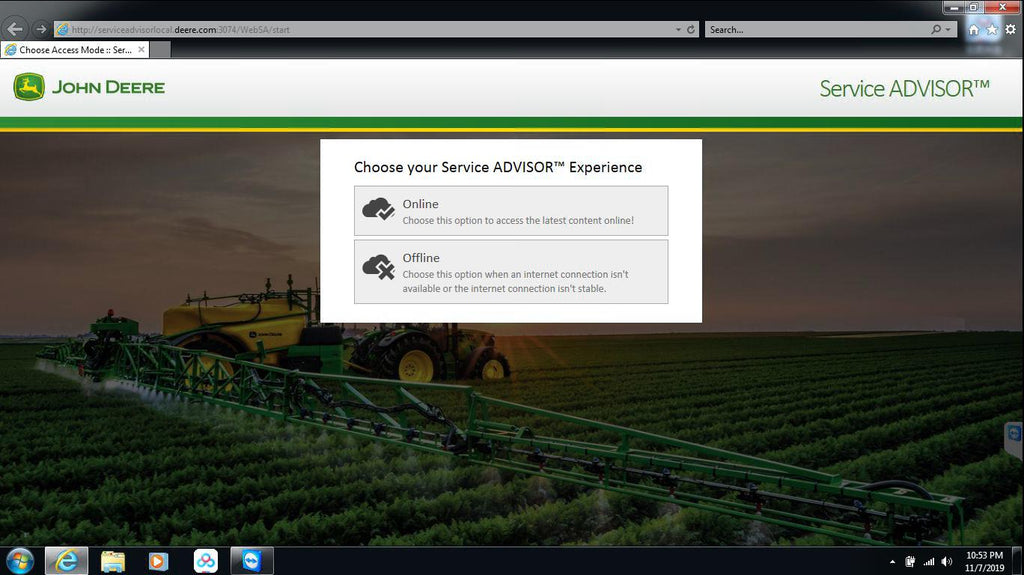Choose the Offline Service ADVISOR option
Image resolution: width=1024 pixels, height=575 pixels.
pyautogui.click(x=511, y=272)
